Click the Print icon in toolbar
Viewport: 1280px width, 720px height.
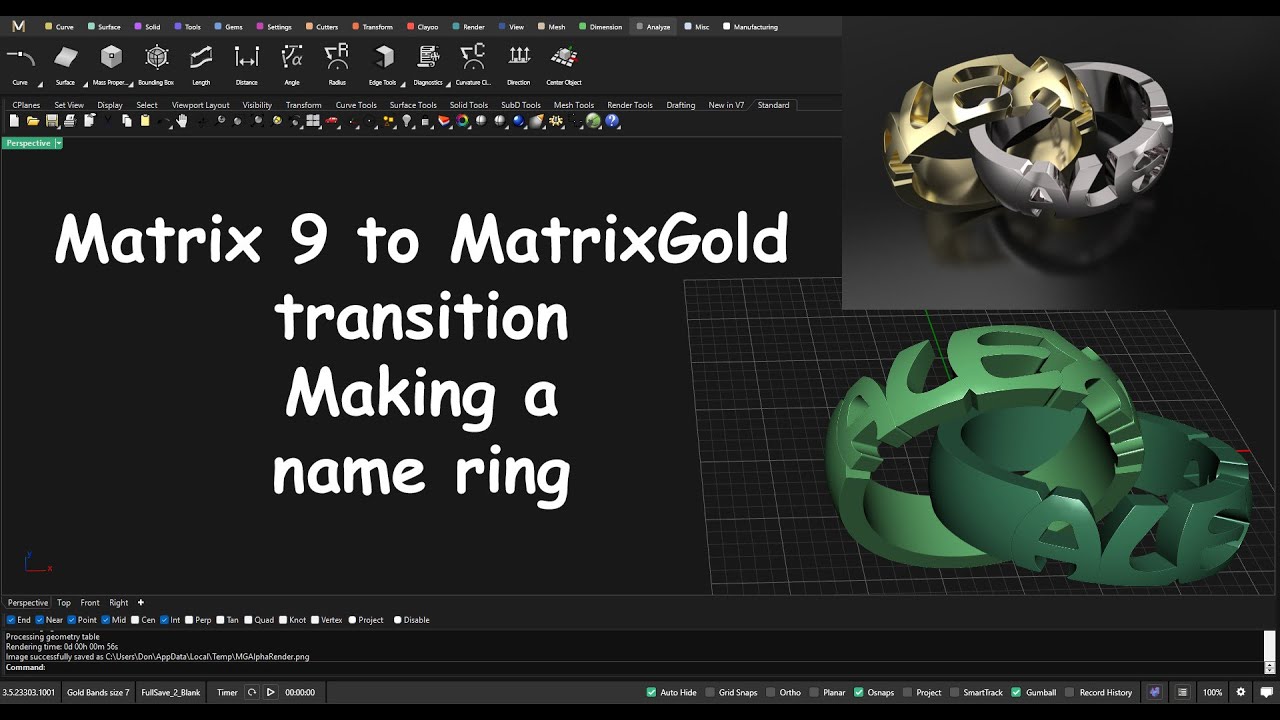tap(69, 121)
